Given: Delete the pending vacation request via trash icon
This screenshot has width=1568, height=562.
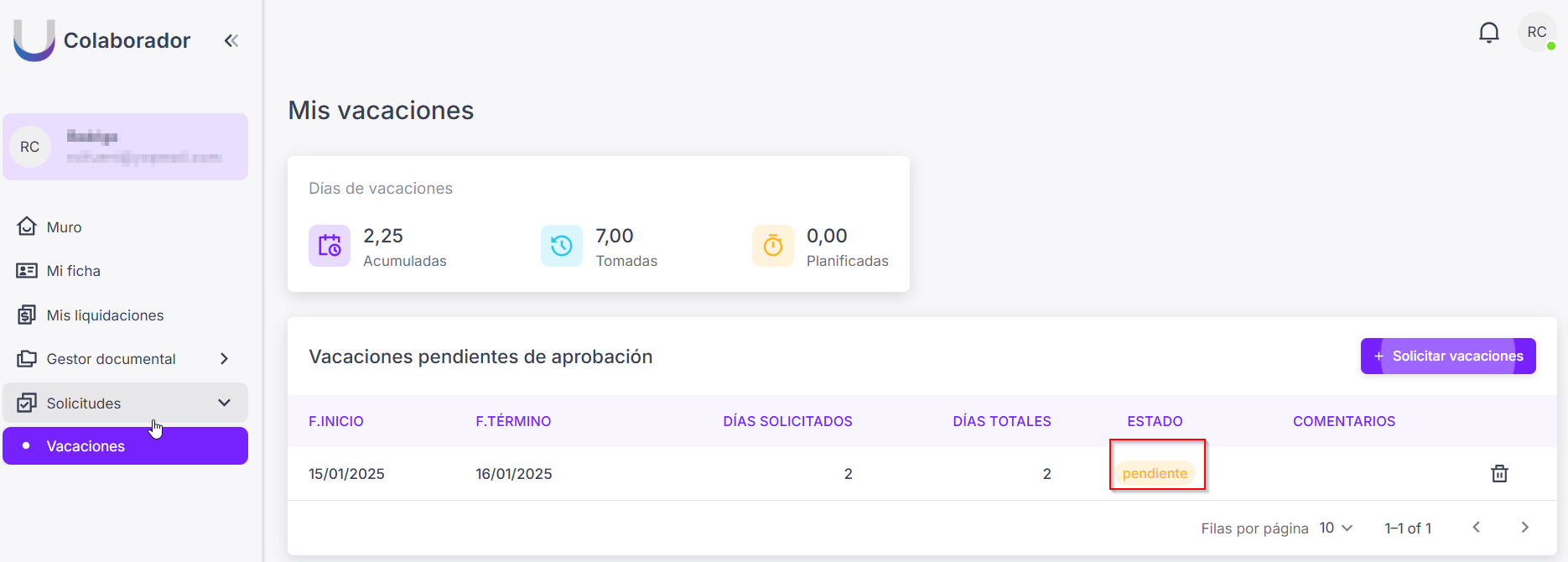Looking at the screenshot, I should point(1499,473).
